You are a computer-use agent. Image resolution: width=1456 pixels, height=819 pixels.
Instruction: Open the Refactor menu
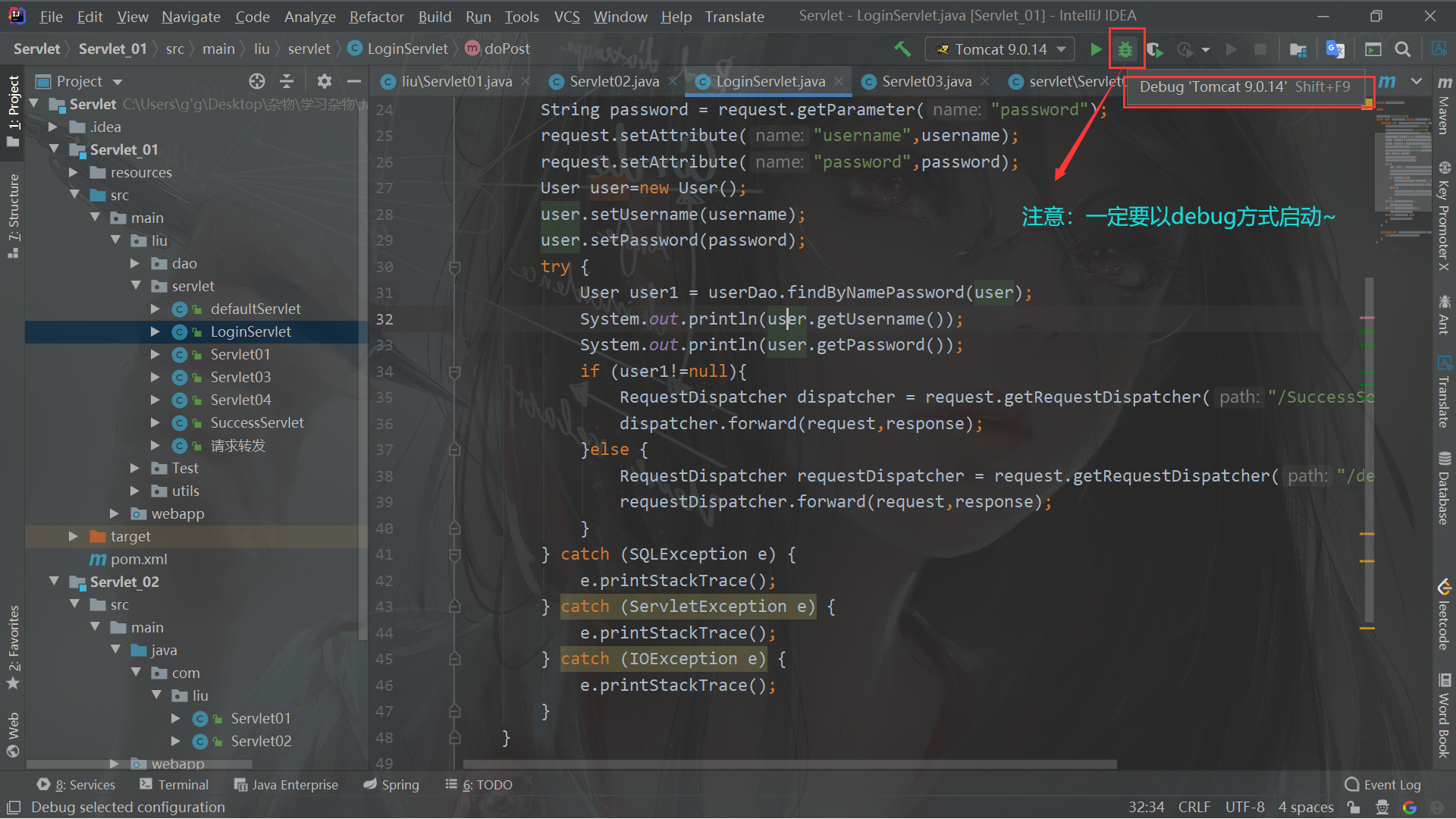point(376,16)
